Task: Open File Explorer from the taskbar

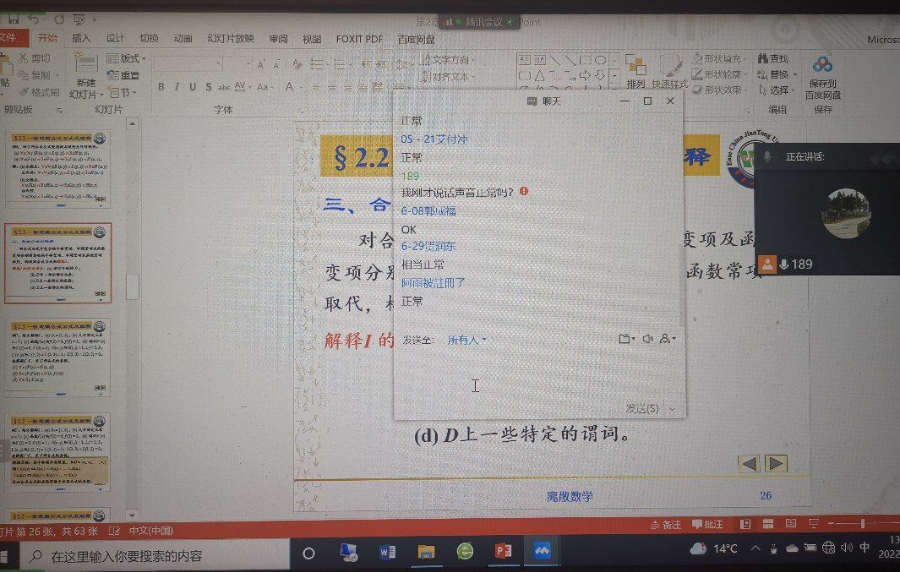Action: point(426,552)
